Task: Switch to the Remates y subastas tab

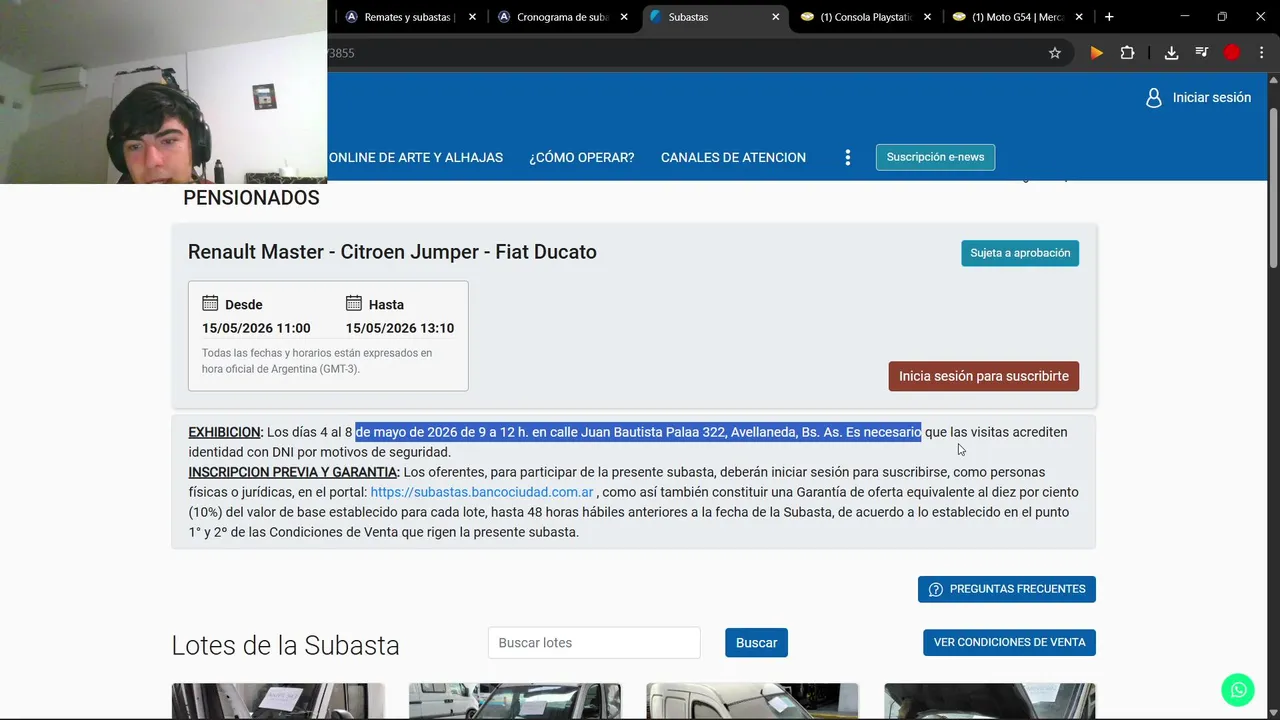Action: pos(410,17)
